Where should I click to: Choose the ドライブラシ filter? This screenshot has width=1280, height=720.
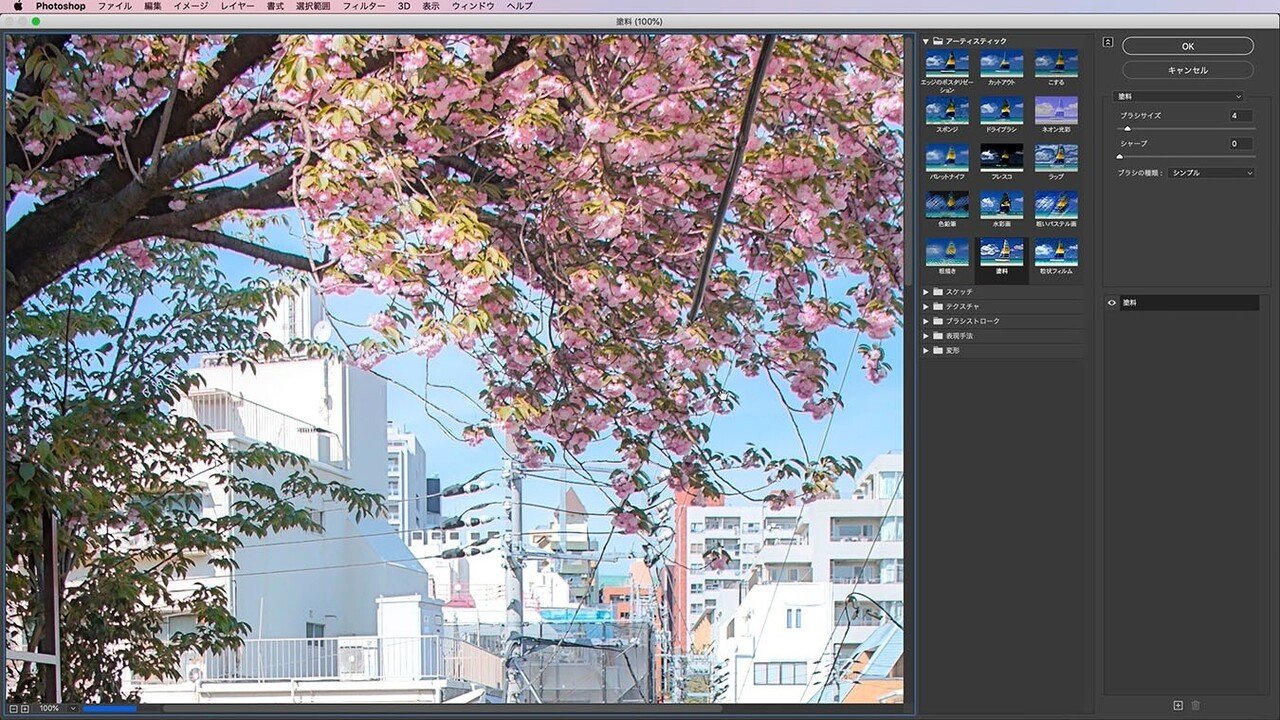(x=1001, y=110)
